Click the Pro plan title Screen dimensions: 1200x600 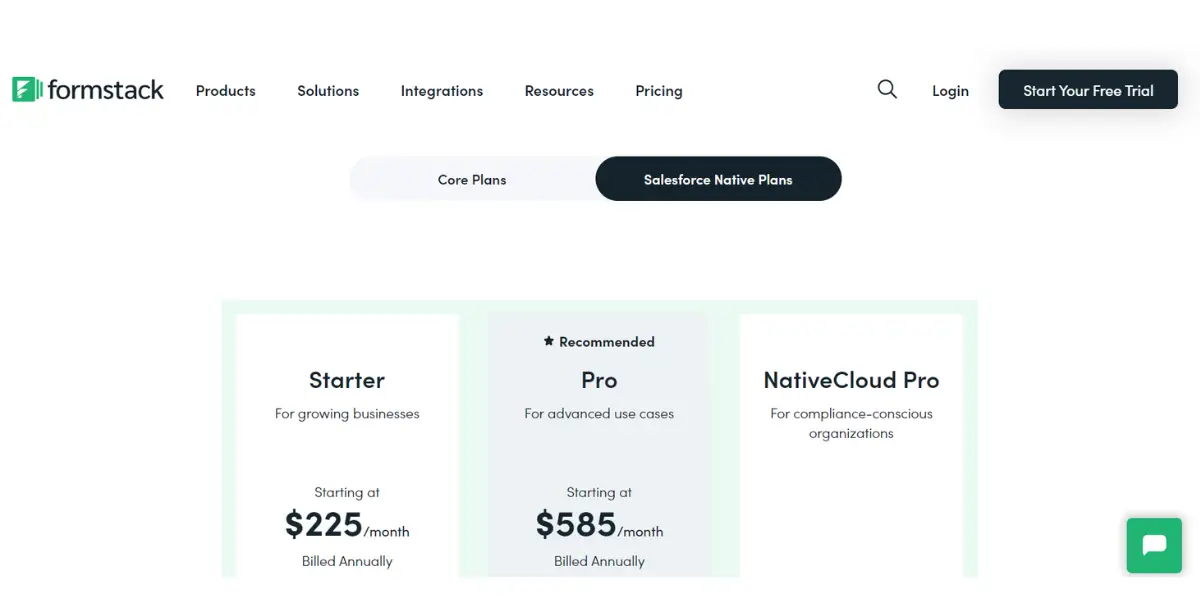click(599, 380)
